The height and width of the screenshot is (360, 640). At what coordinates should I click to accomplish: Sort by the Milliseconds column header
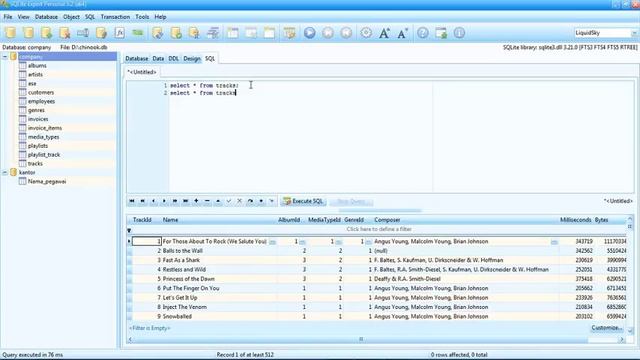pyautogui.click(x=576, y=220)
